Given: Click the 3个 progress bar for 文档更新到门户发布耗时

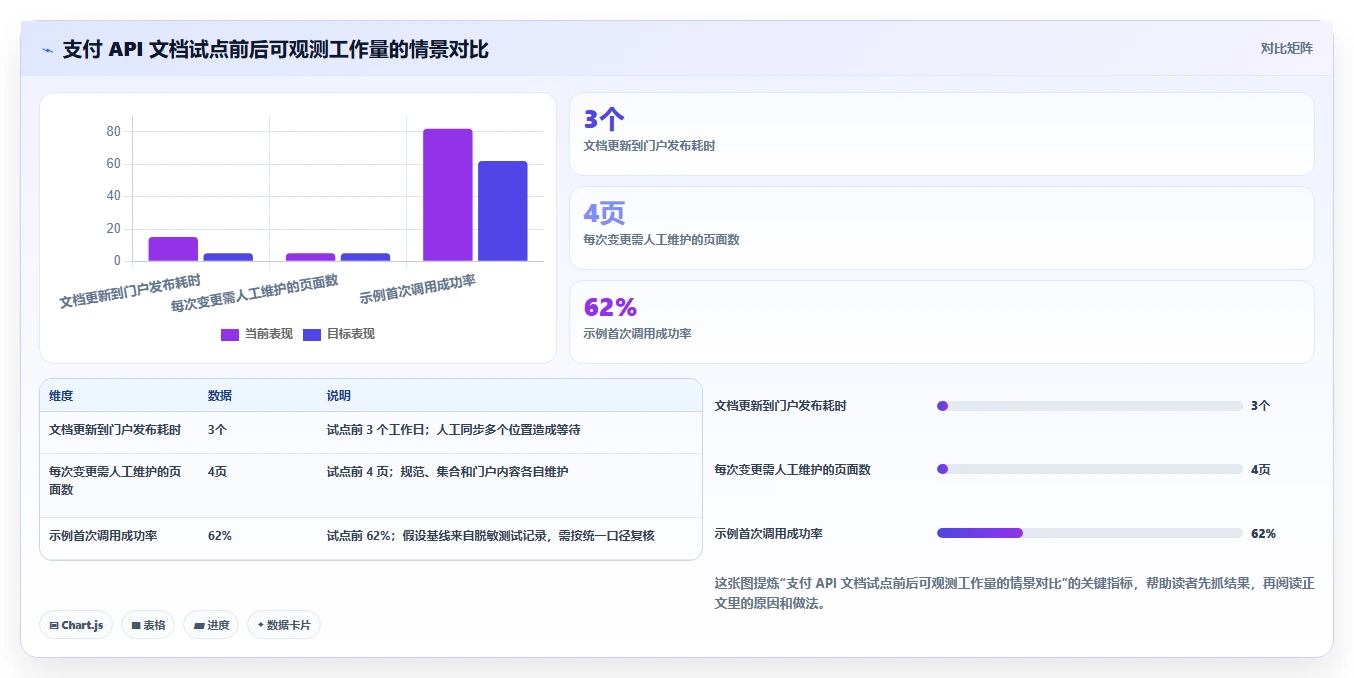Looking at the screenshot, I should 1089,406.
